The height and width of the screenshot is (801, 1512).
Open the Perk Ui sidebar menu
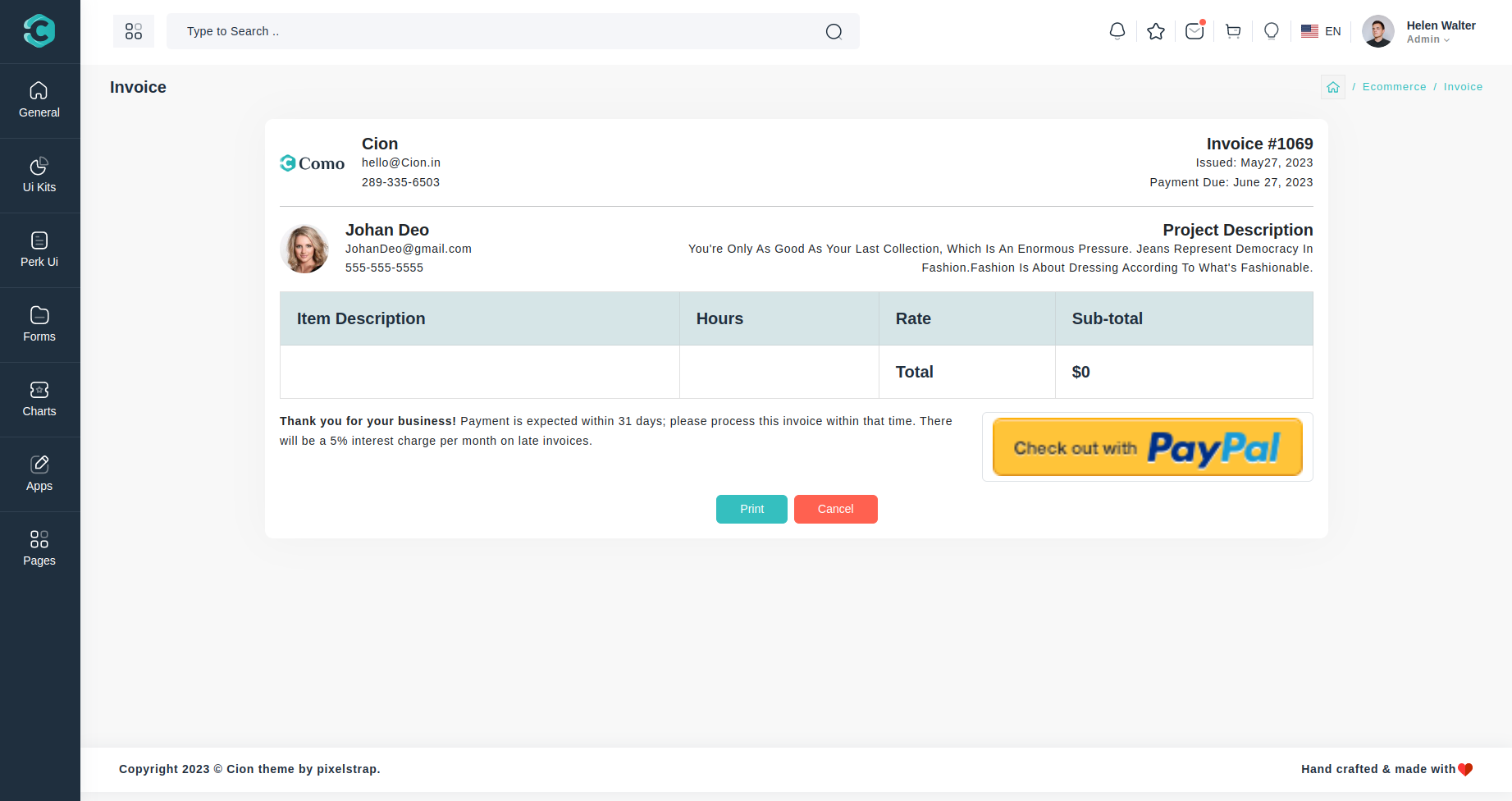pyautogui.click(x=39, y=250)
